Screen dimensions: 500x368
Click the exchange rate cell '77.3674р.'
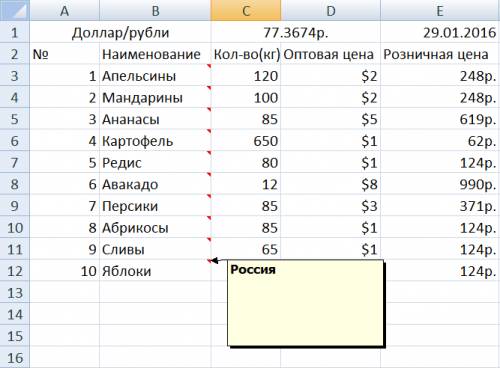point(296,32)
